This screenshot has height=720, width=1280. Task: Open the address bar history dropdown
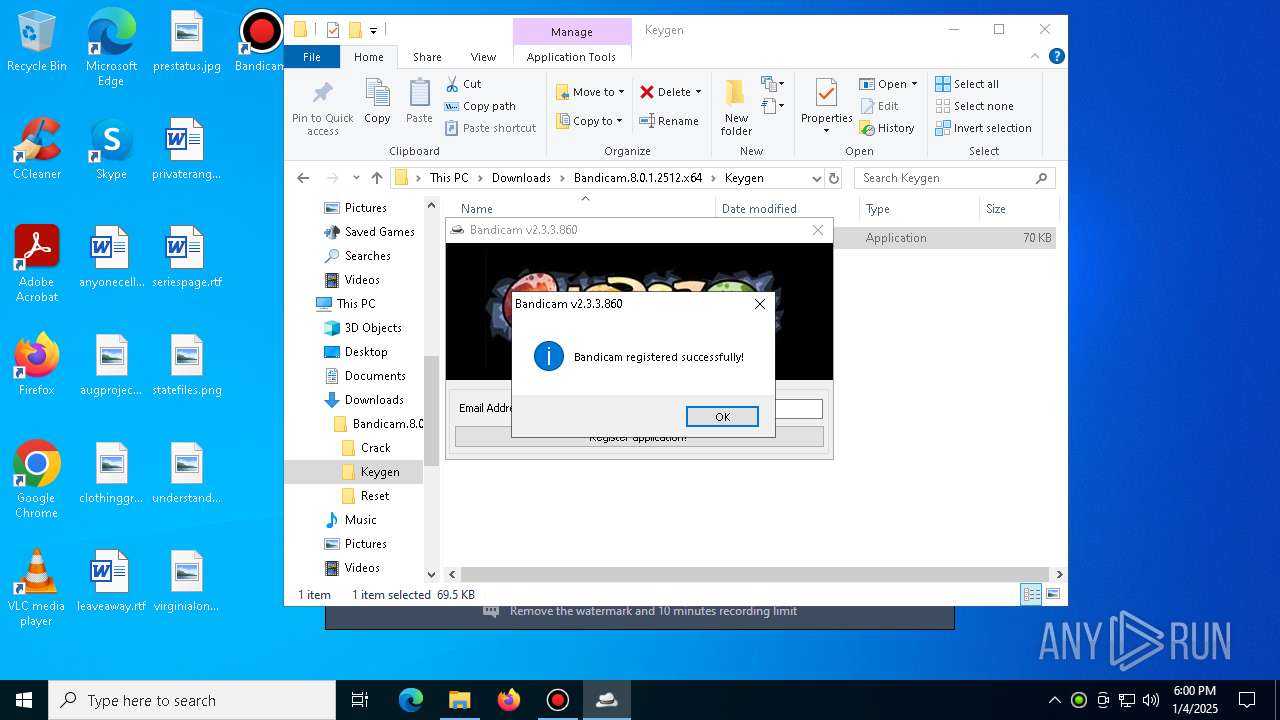816,178
